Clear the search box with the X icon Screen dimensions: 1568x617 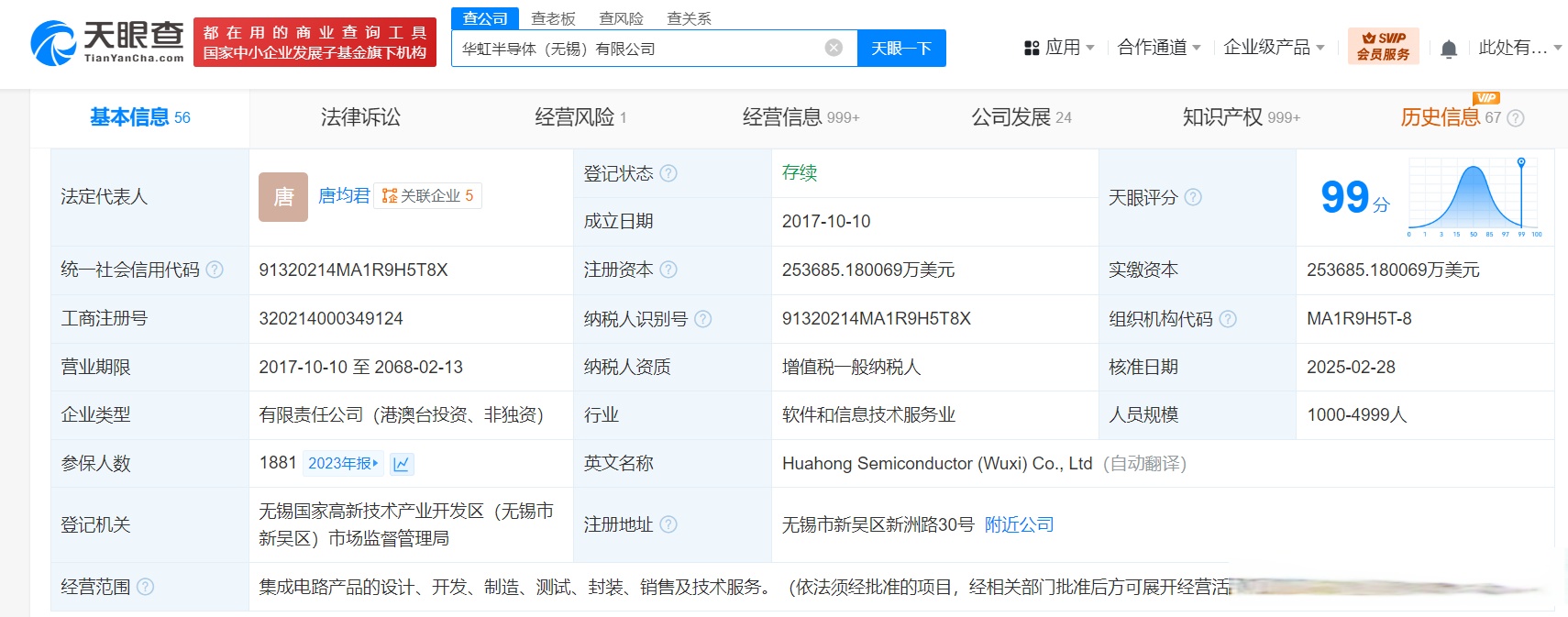(x=834, y=48)
